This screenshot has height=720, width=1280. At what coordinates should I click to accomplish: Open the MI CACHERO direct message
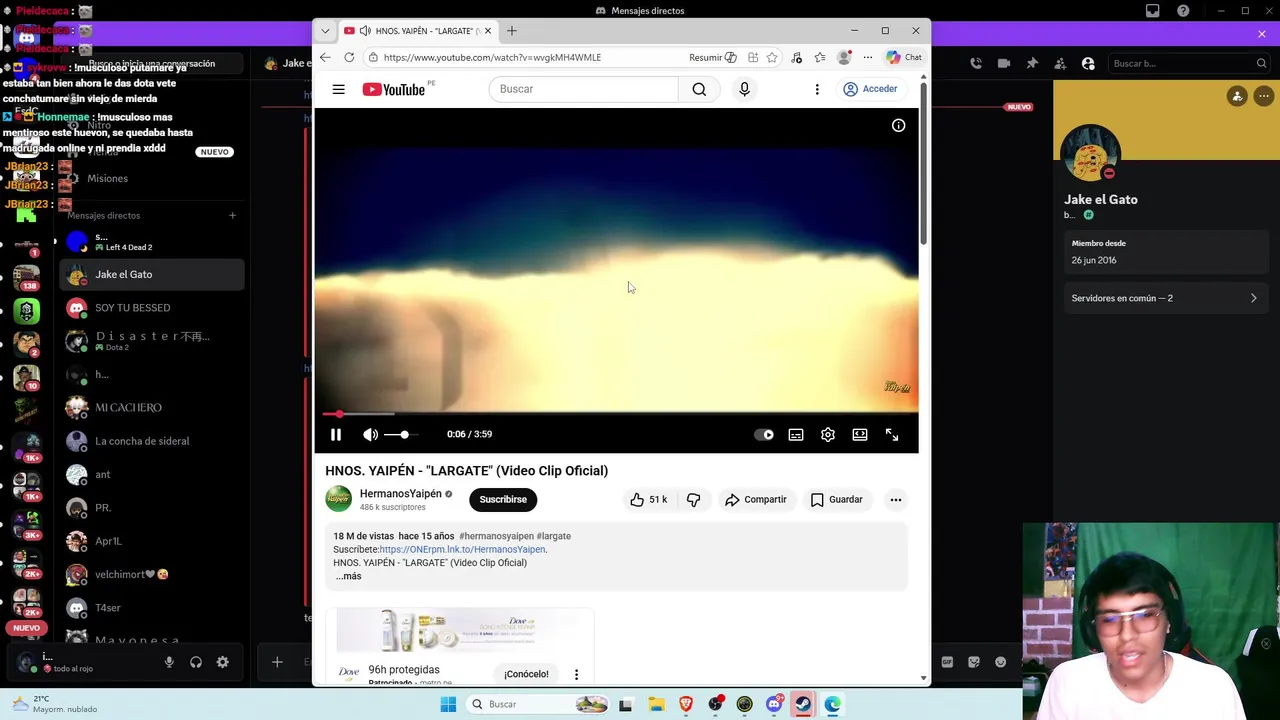click(x=152, y=407)
